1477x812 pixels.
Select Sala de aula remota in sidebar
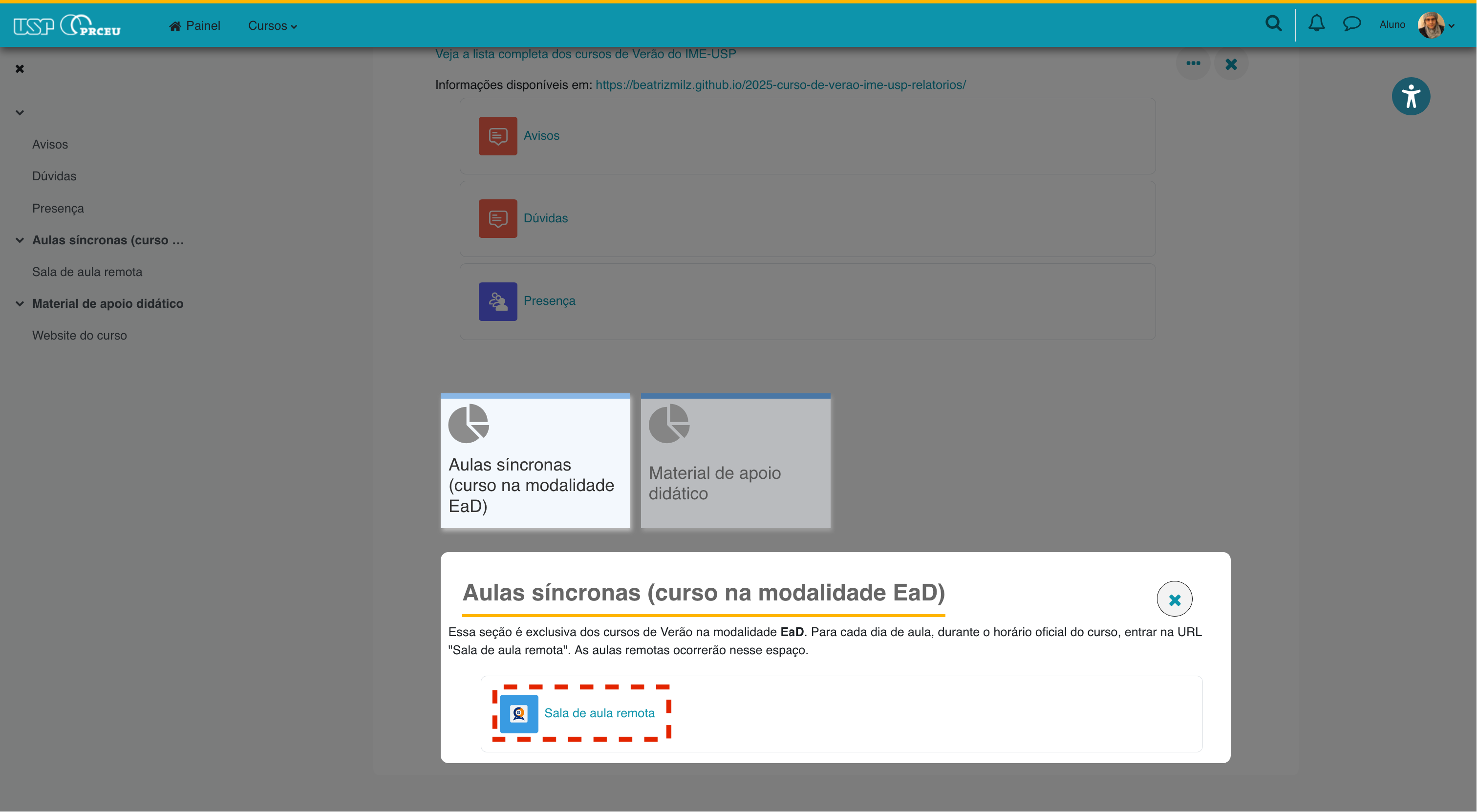tap(87, 272)
